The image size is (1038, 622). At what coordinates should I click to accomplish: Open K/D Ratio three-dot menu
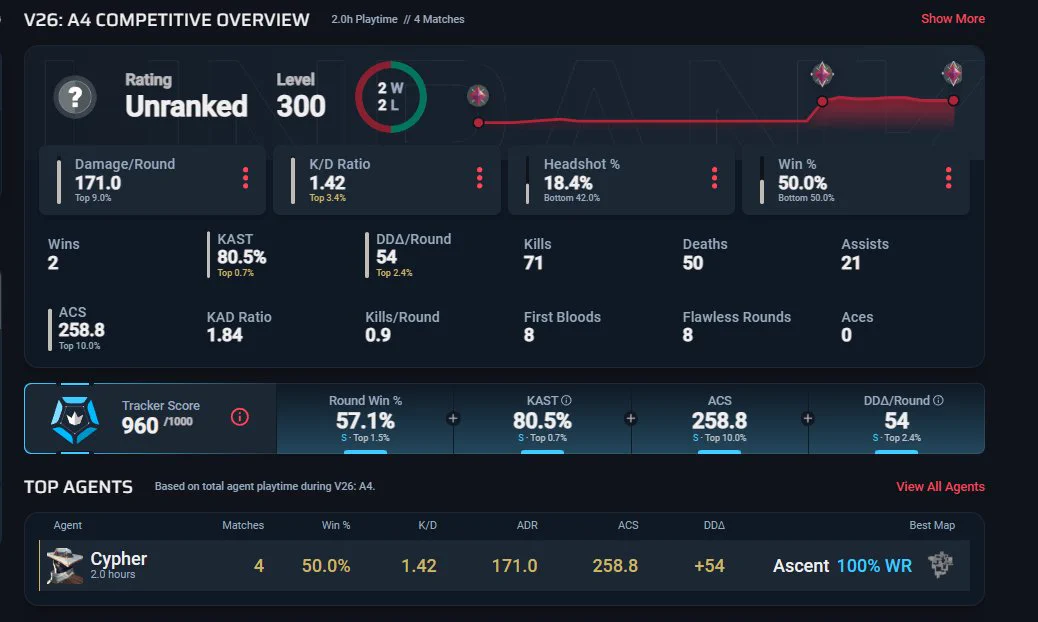(479, 178)
